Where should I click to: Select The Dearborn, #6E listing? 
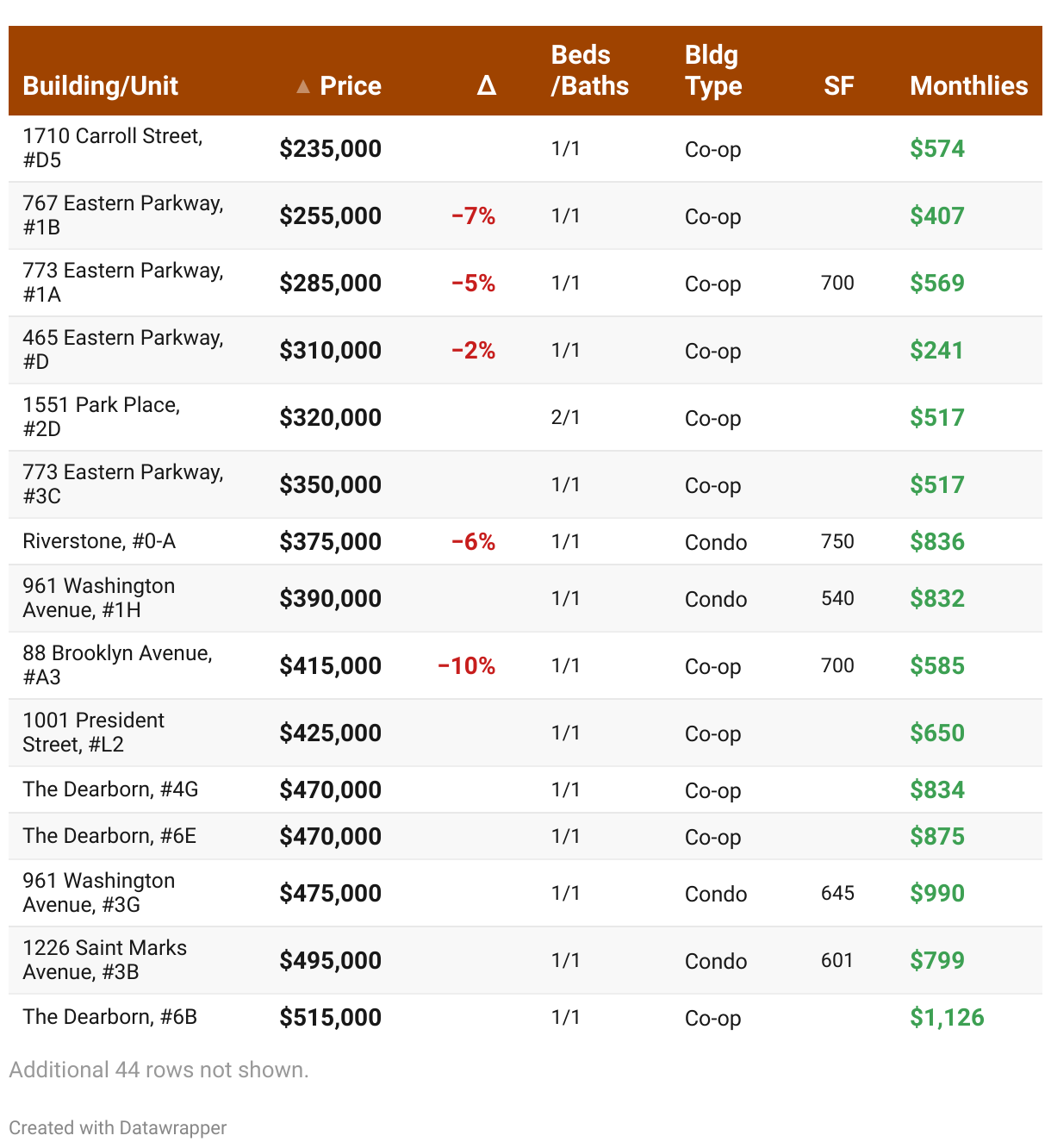(109, 836)
